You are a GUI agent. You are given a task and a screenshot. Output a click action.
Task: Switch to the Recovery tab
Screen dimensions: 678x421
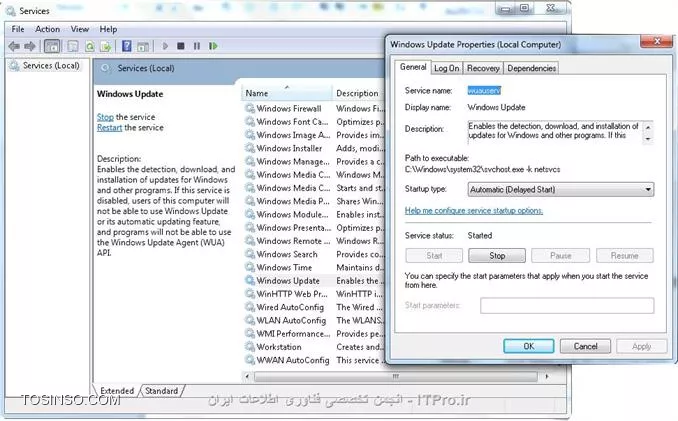(x=483, y=68)
